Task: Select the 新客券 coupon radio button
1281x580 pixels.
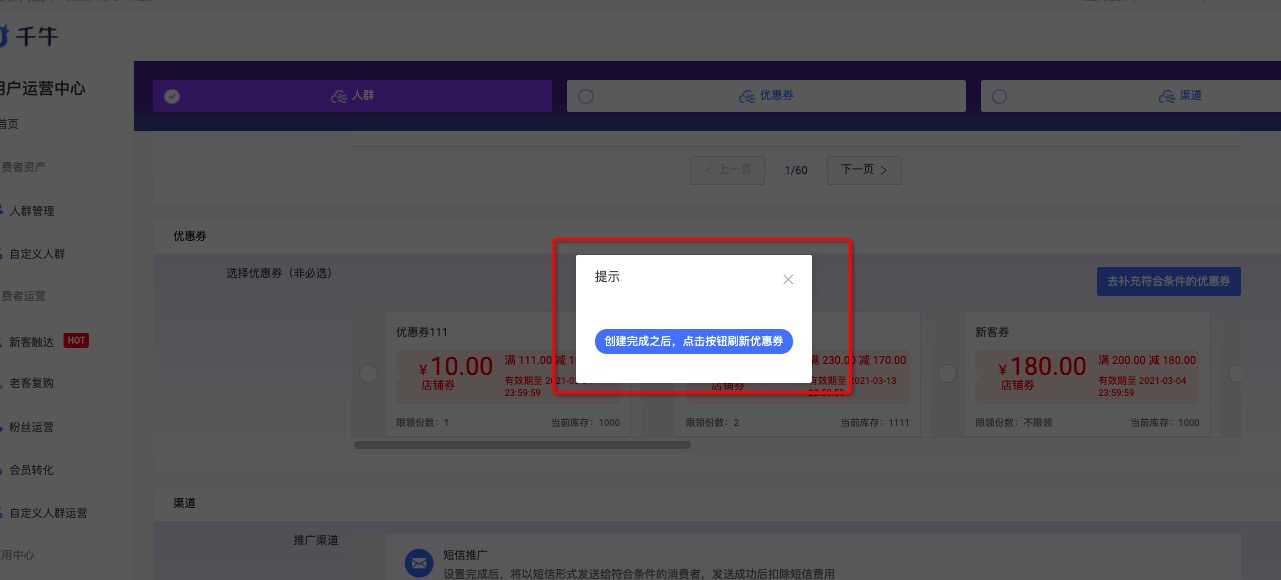Action: [x=948, y=373]
